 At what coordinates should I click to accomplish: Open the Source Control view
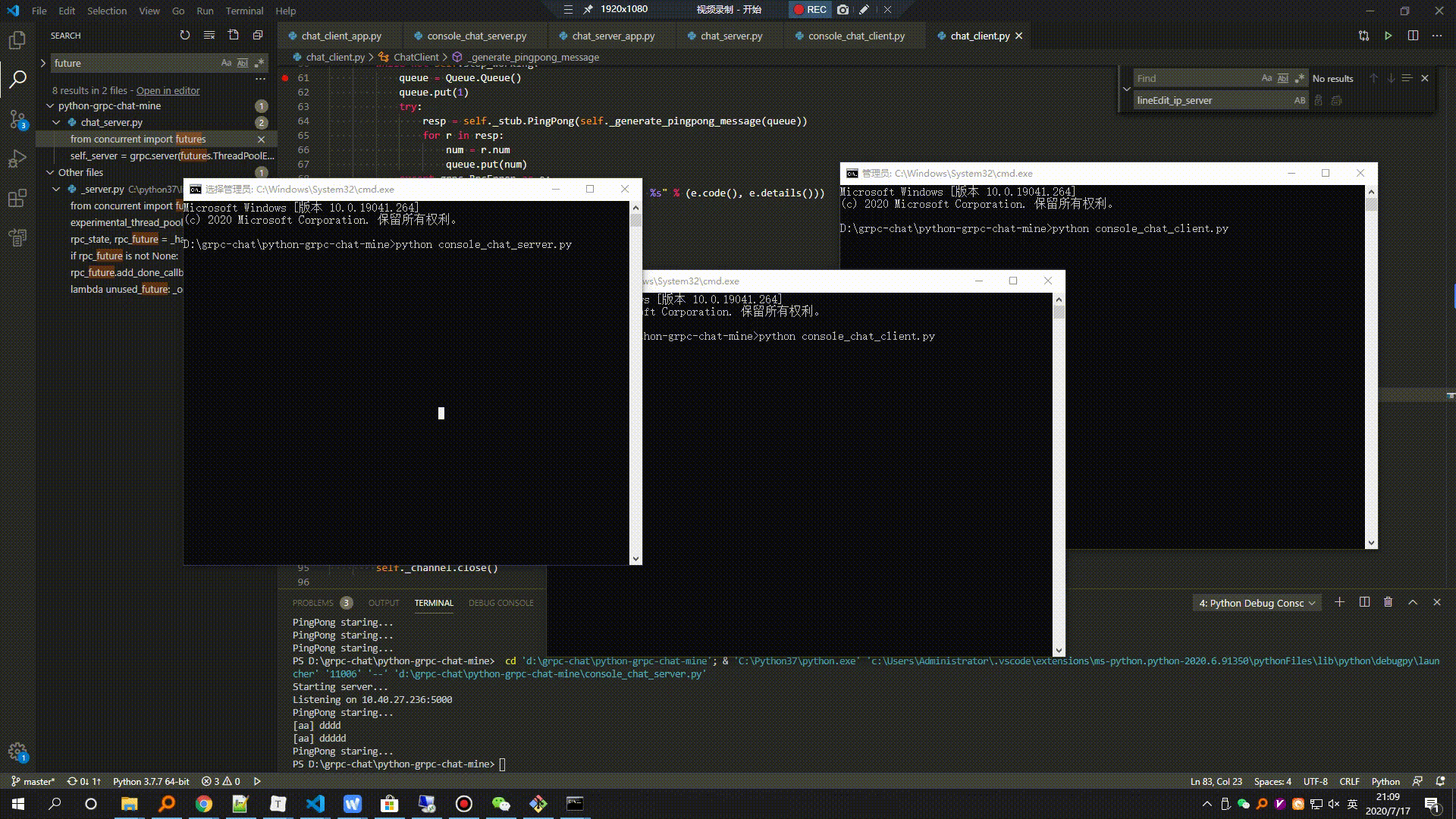[17, 118]
